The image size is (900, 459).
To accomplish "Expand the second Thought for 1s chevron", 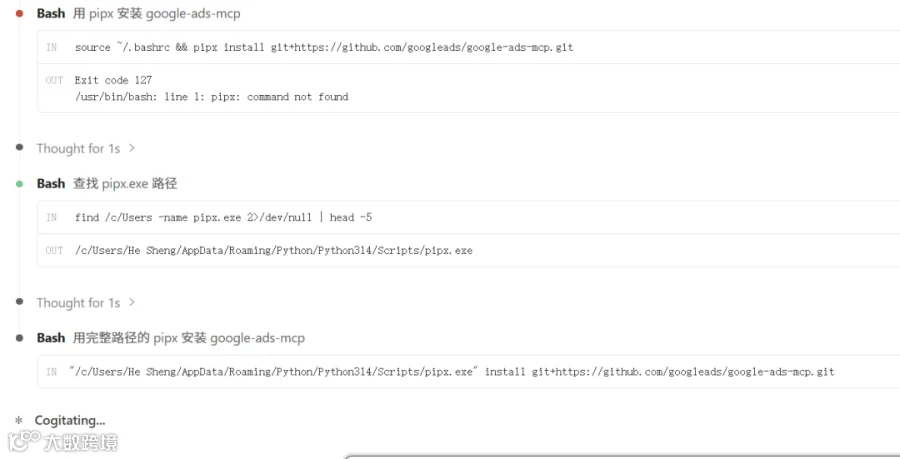I will click(x=132, y=302).
